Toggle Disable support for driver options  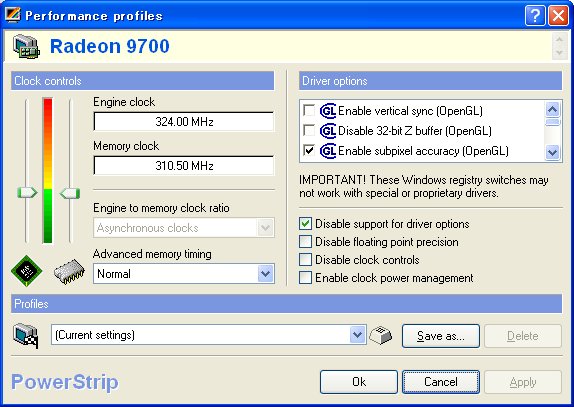[x=305, y=224]
